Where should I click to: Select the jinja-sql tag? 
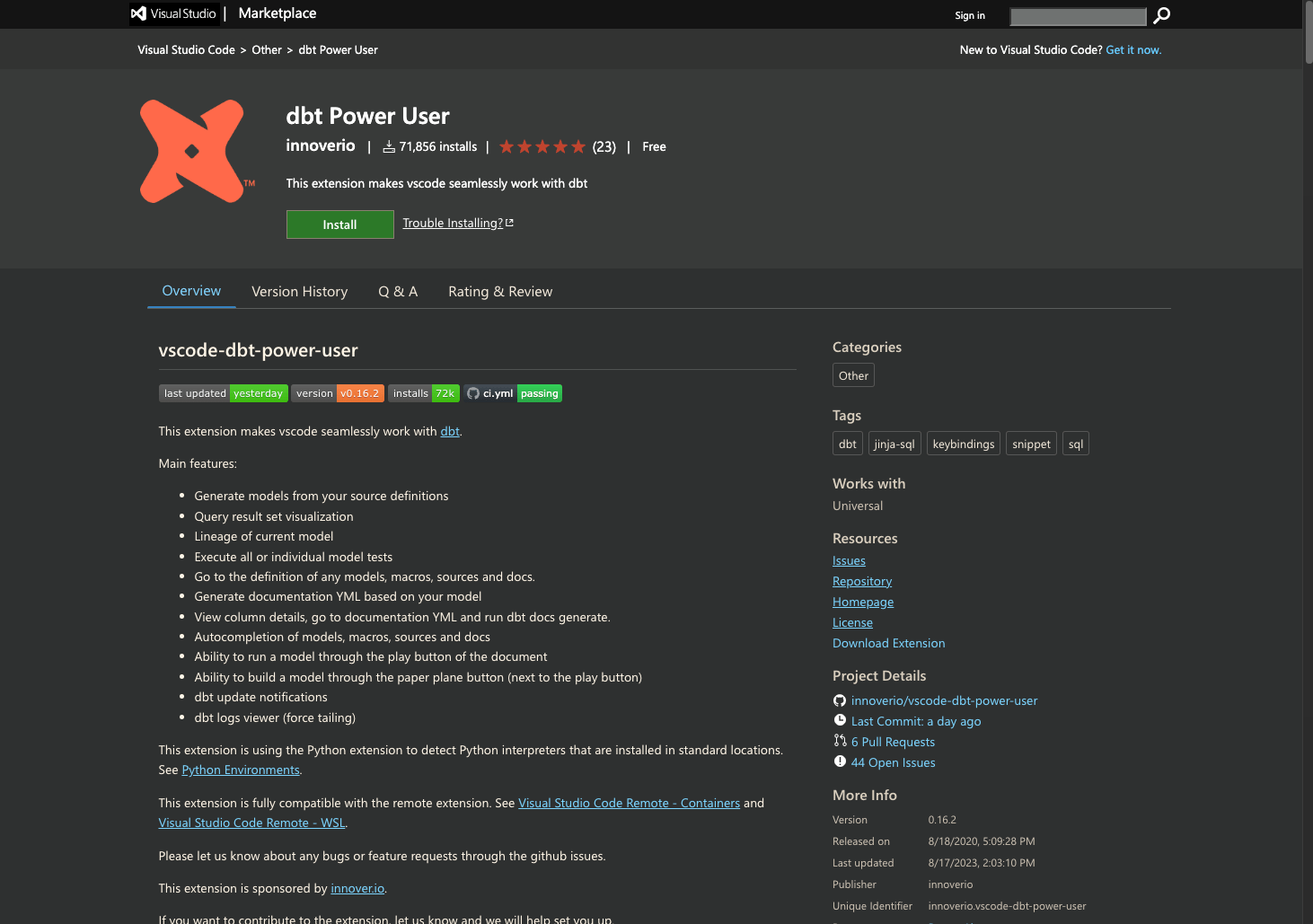point(894,444)
